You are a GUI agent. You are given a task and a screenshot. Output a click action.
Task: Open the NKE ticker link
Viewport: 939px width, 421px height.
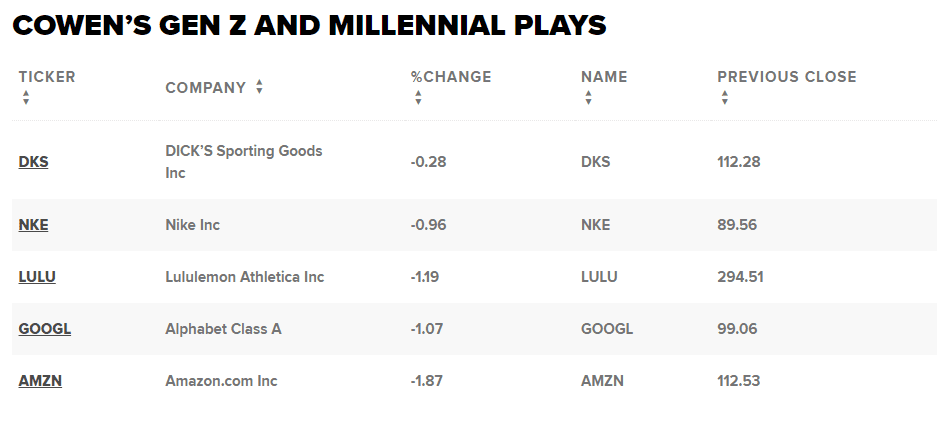33,225
